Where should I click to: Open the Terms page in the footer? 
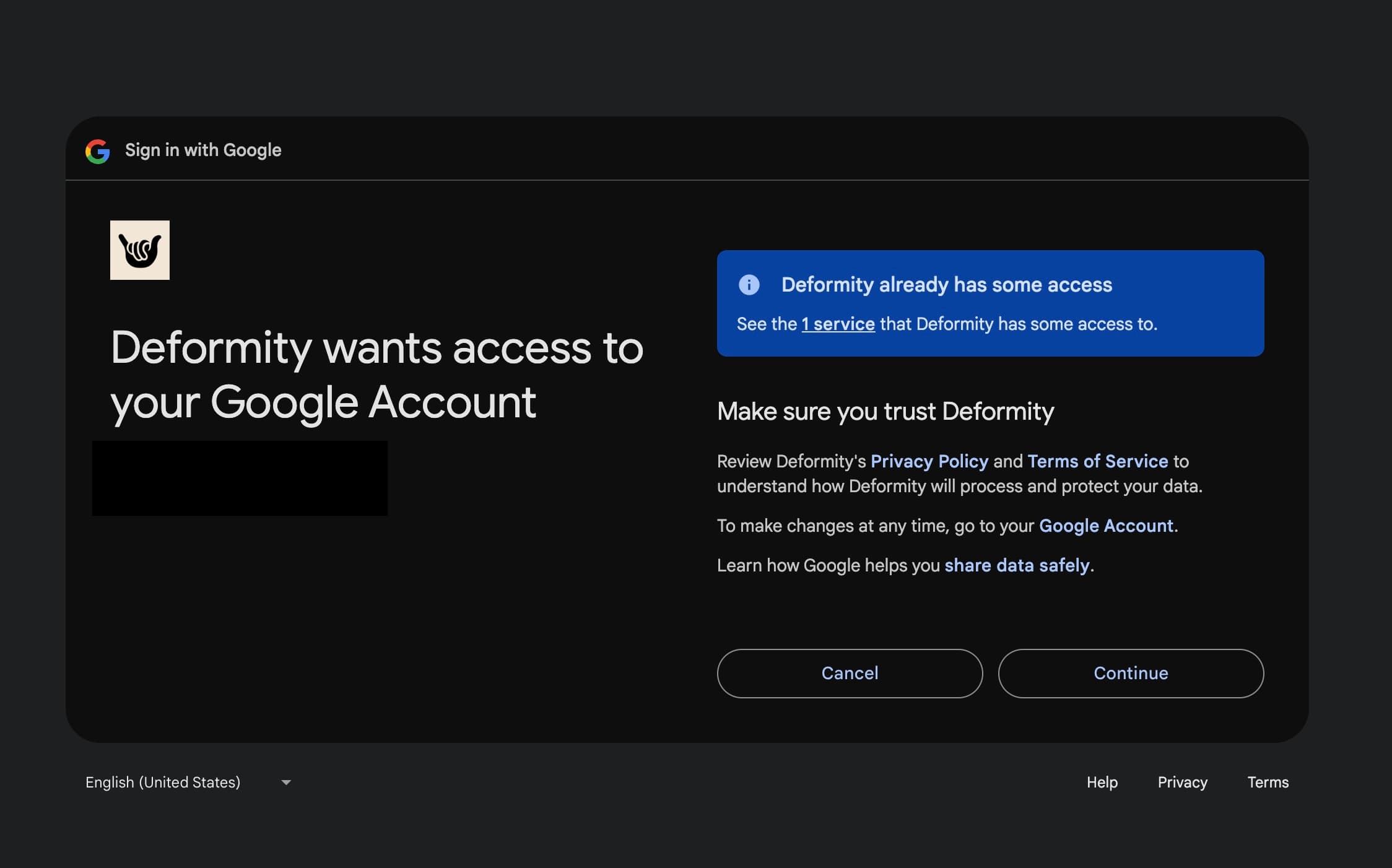(1267, 783)
